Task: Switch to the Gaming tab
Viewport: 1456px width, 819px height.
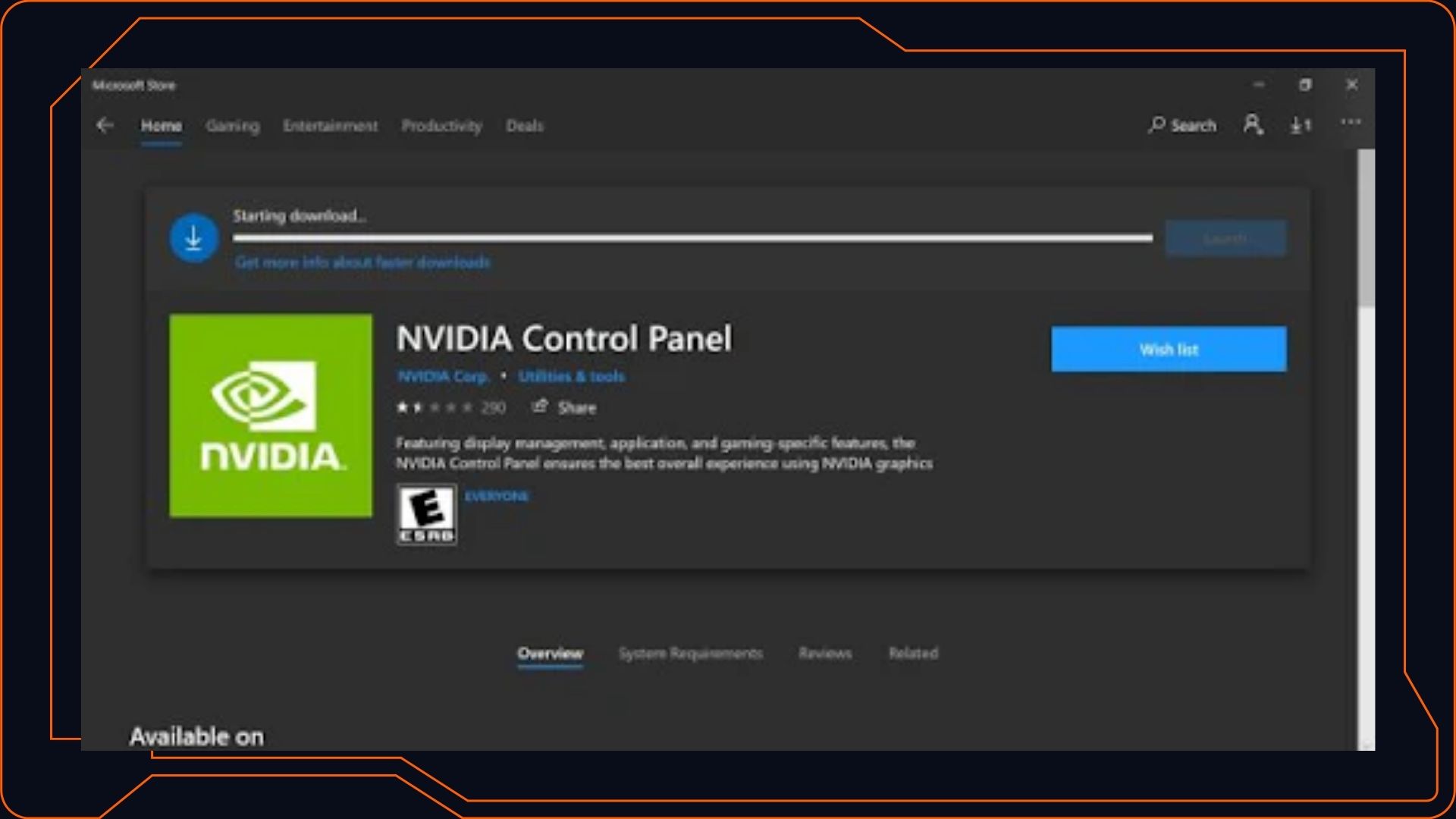Action: (233, 126)
